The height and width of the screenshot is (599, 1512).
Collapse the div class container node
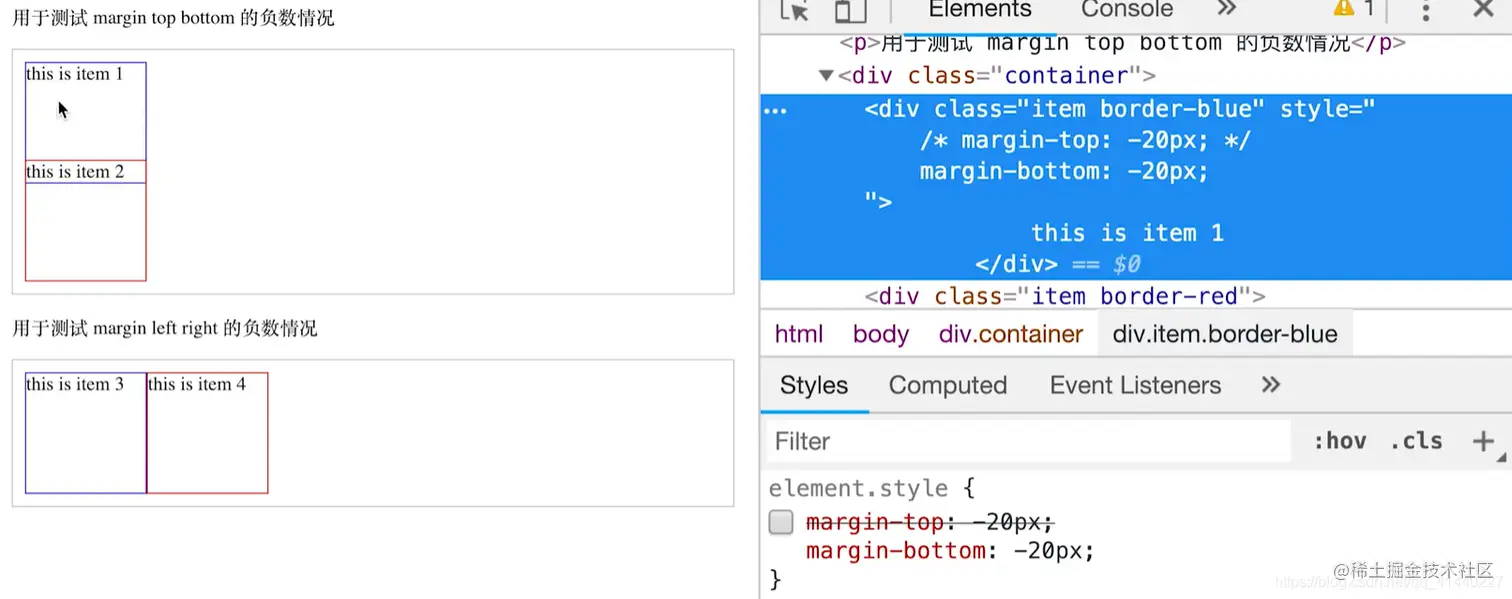point(826,76)
